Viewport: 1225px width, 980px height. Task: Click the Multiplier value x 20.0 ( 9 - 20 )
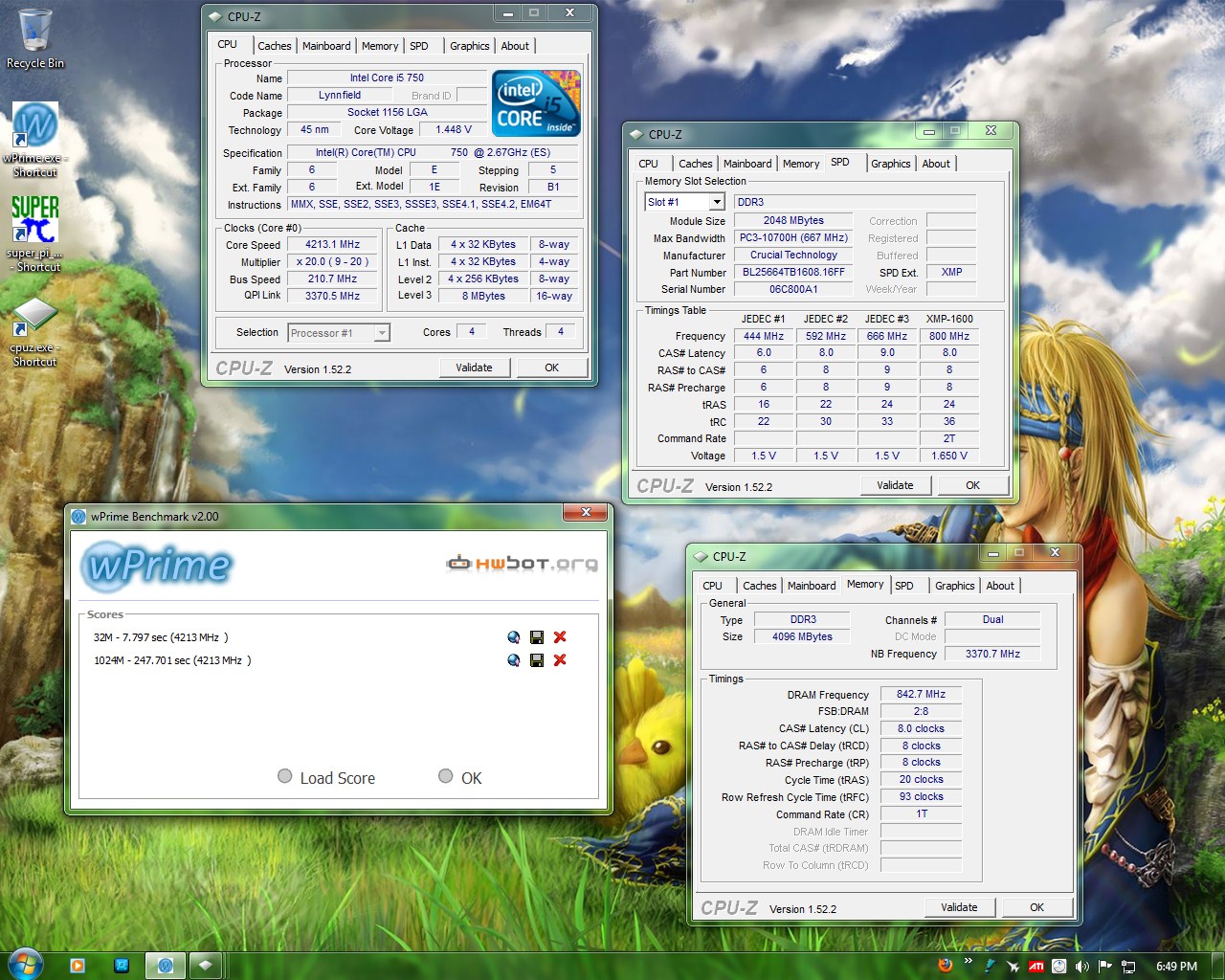(x=332, y=262)
